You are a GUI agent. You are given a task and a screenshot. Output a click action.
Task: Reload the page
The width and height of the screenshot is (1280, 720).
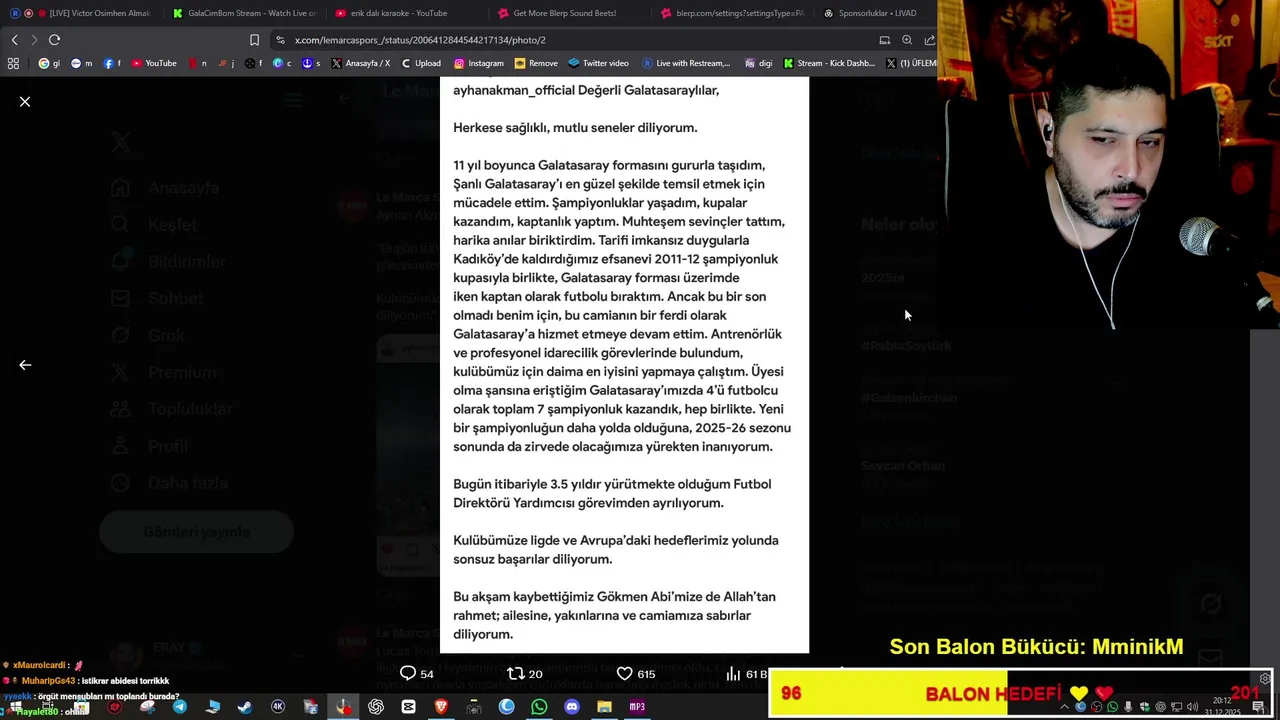[x=54, y=40]
